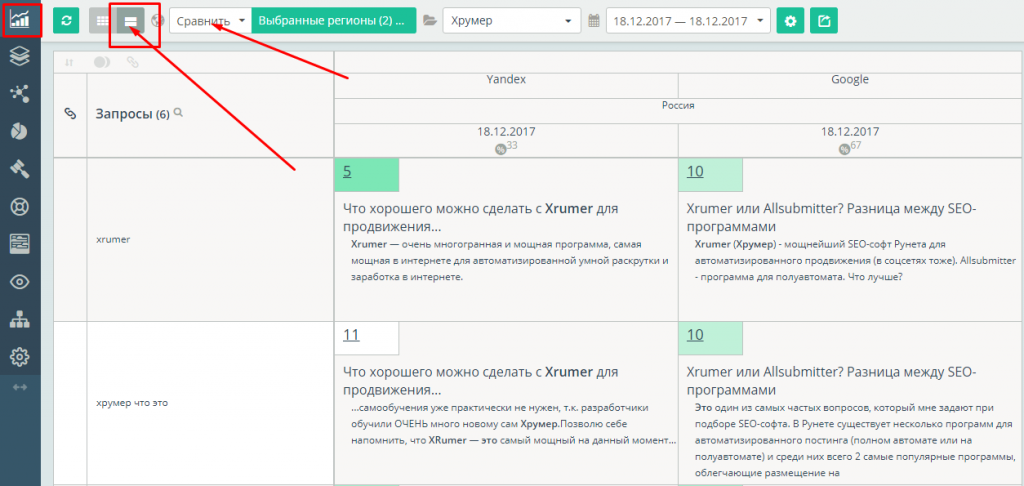Click the calendar icon
Screen dimensions: 1024x486
click(594, 20)
